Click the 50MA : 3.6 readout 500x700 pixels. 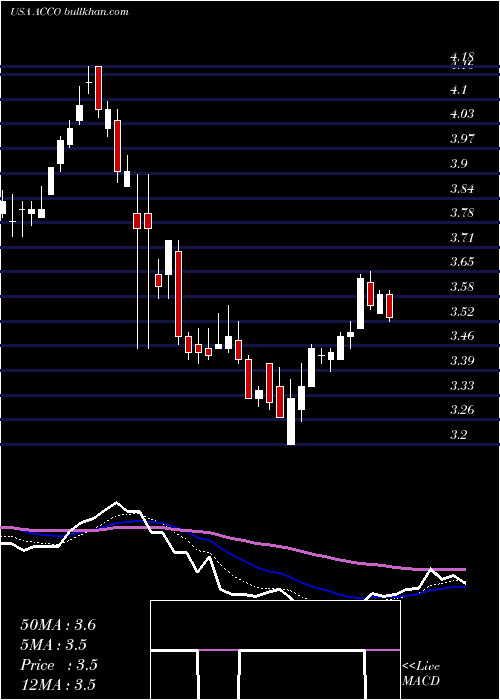pyautogui.click(x=58, y=625)
